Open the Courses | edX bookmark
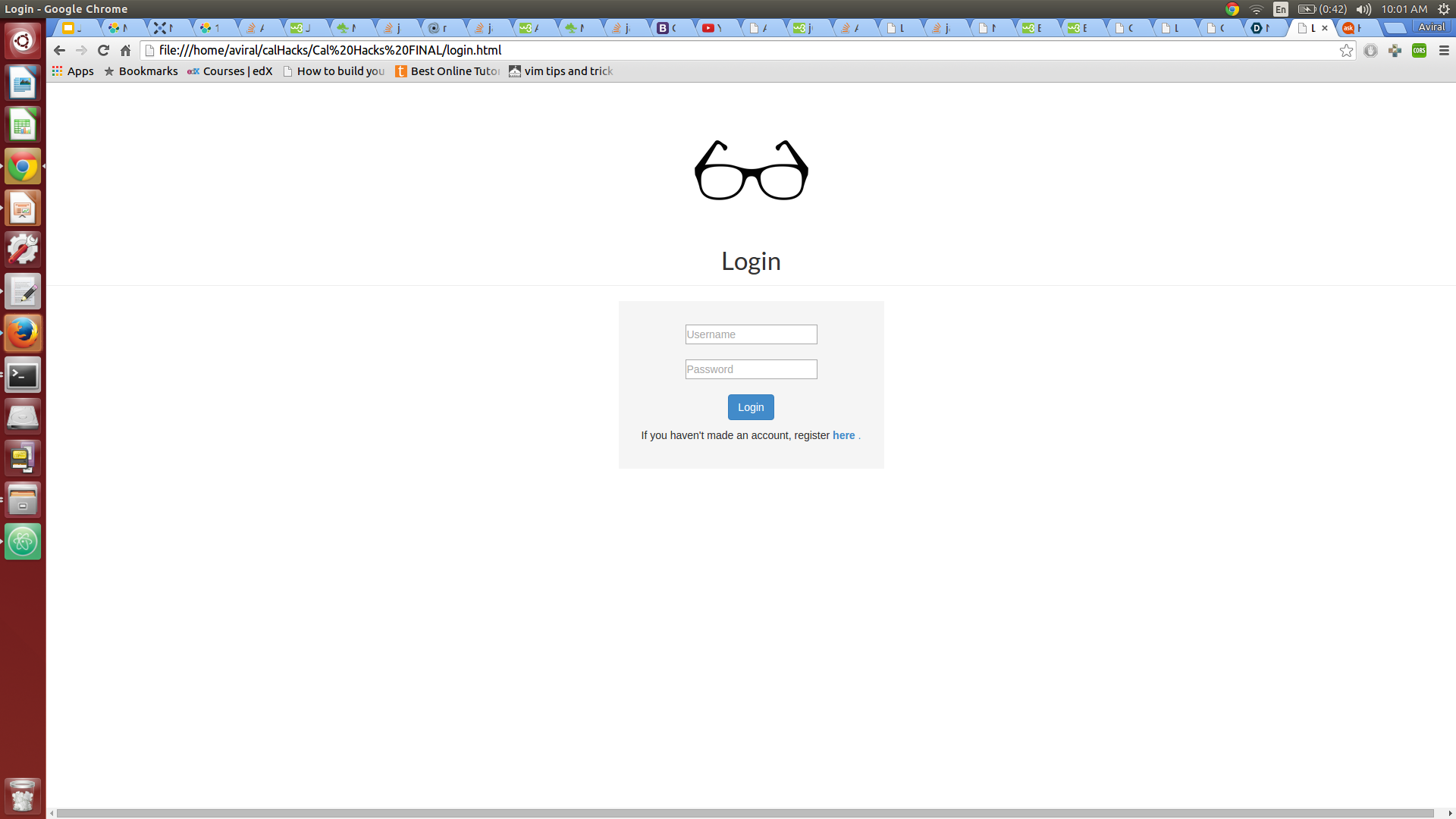This screenshot has width=1456, height=819. click(x=230, y=71)
